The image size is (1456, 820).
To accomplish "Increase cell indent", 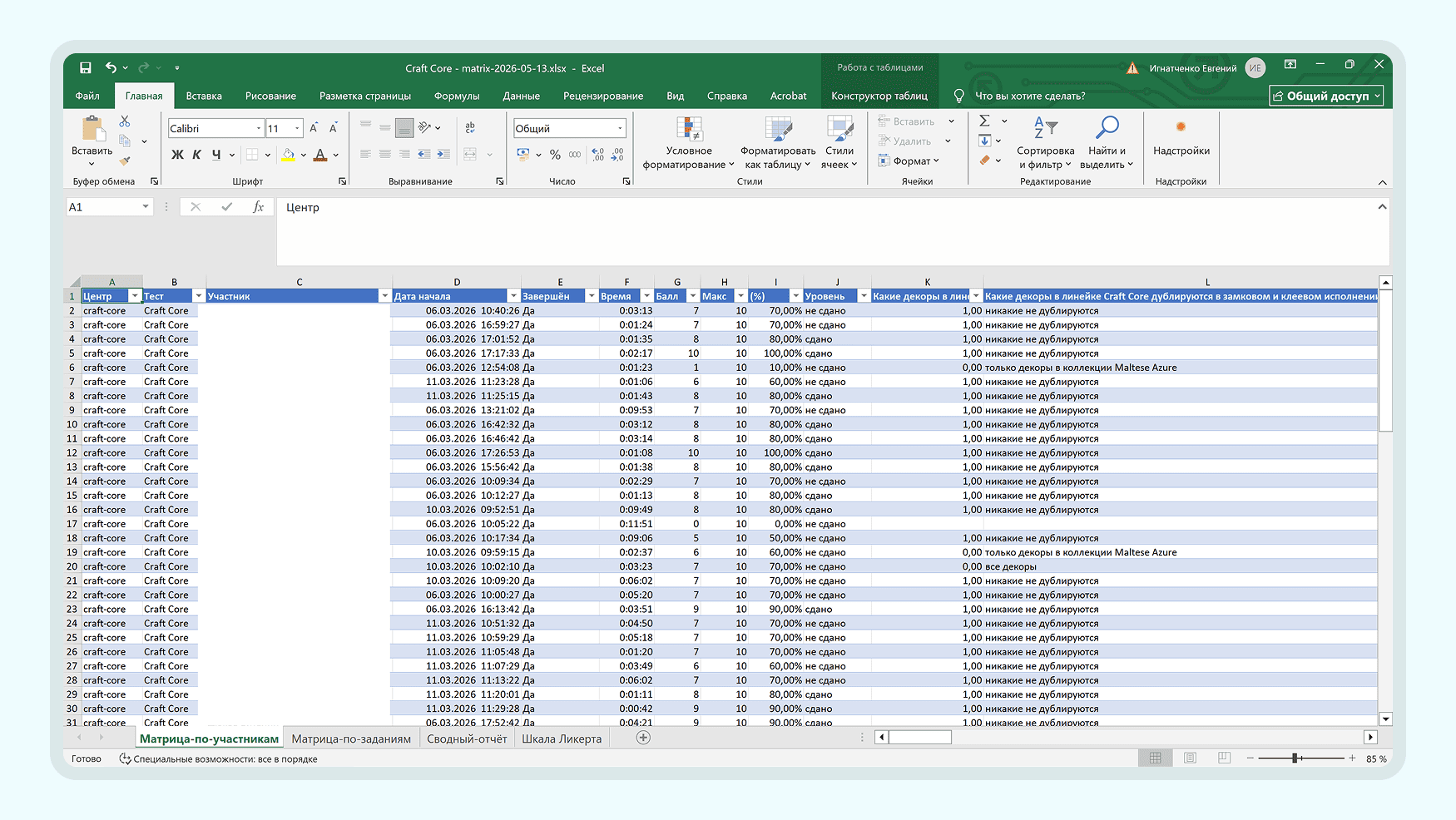I will [443, 154].
